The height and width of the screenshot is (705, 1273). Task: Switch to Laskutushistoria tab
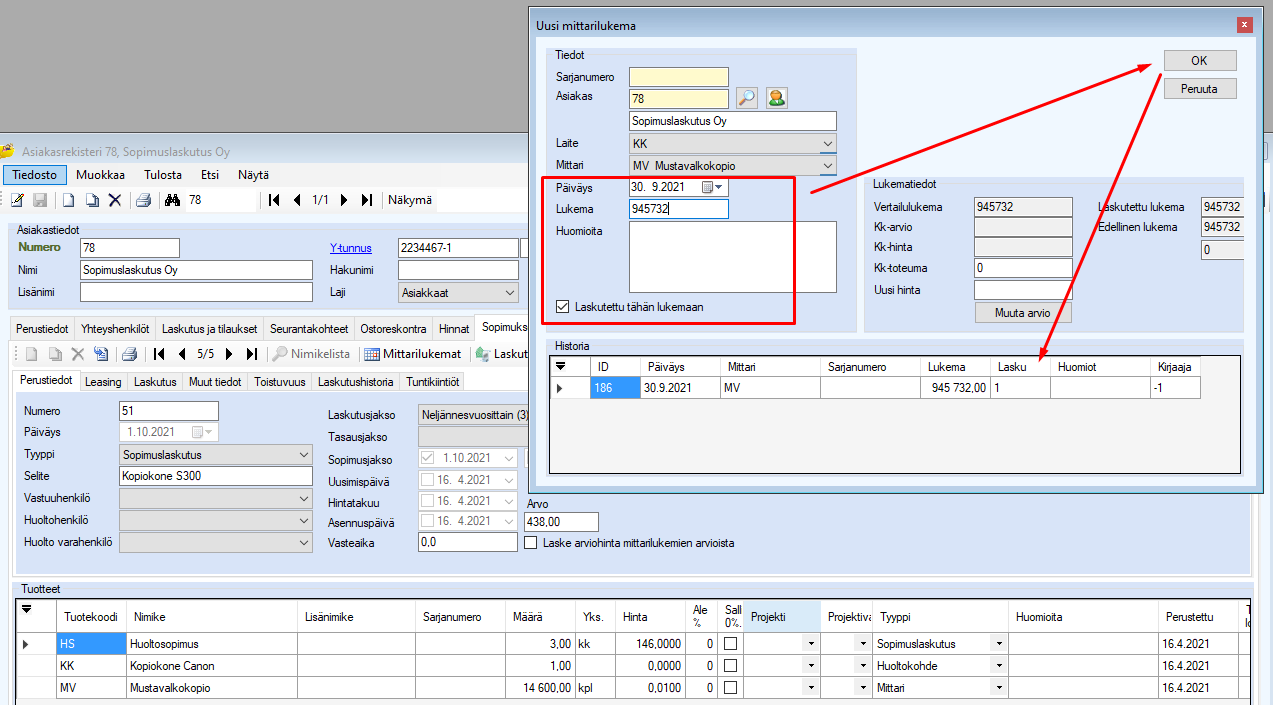click(x=355, y=382)
